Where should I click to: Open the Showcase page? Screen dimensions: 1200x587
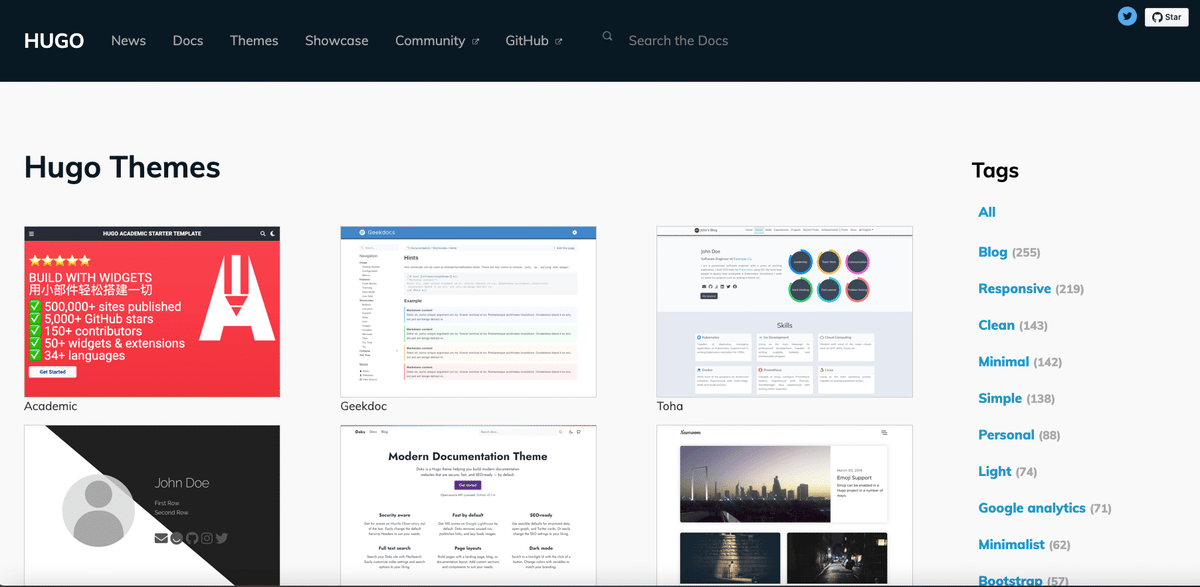click(336, 41)
